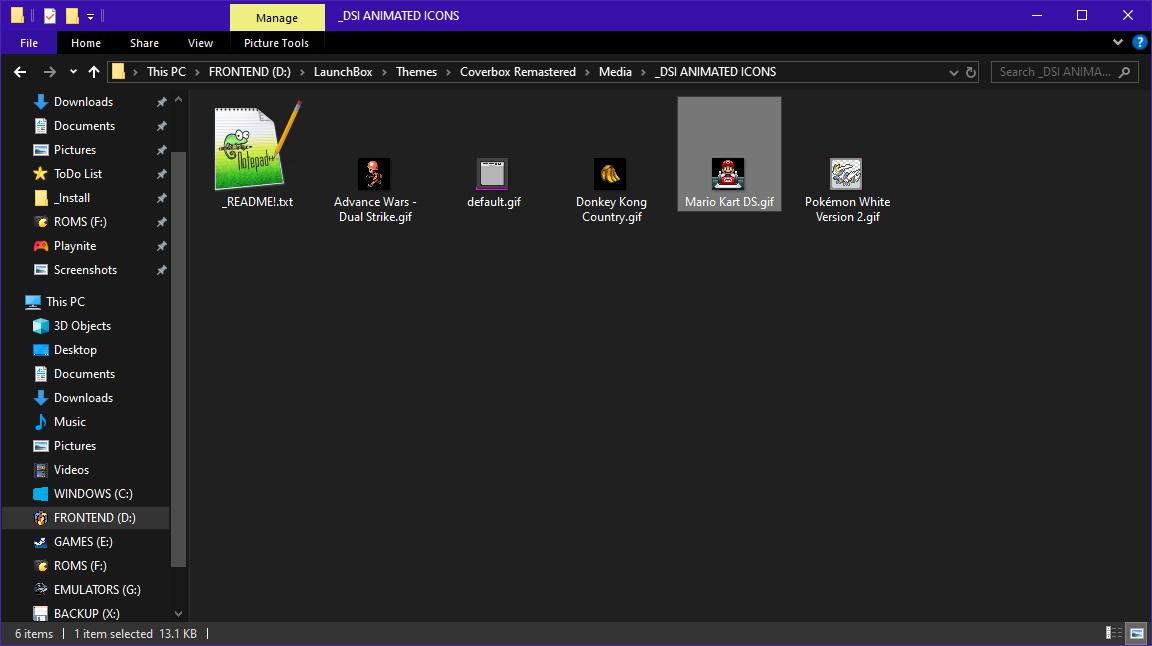This screenshot has height=646, width=1152.
Task: Switch to Large icons view in status bar
Action: tap(1137, 634)
